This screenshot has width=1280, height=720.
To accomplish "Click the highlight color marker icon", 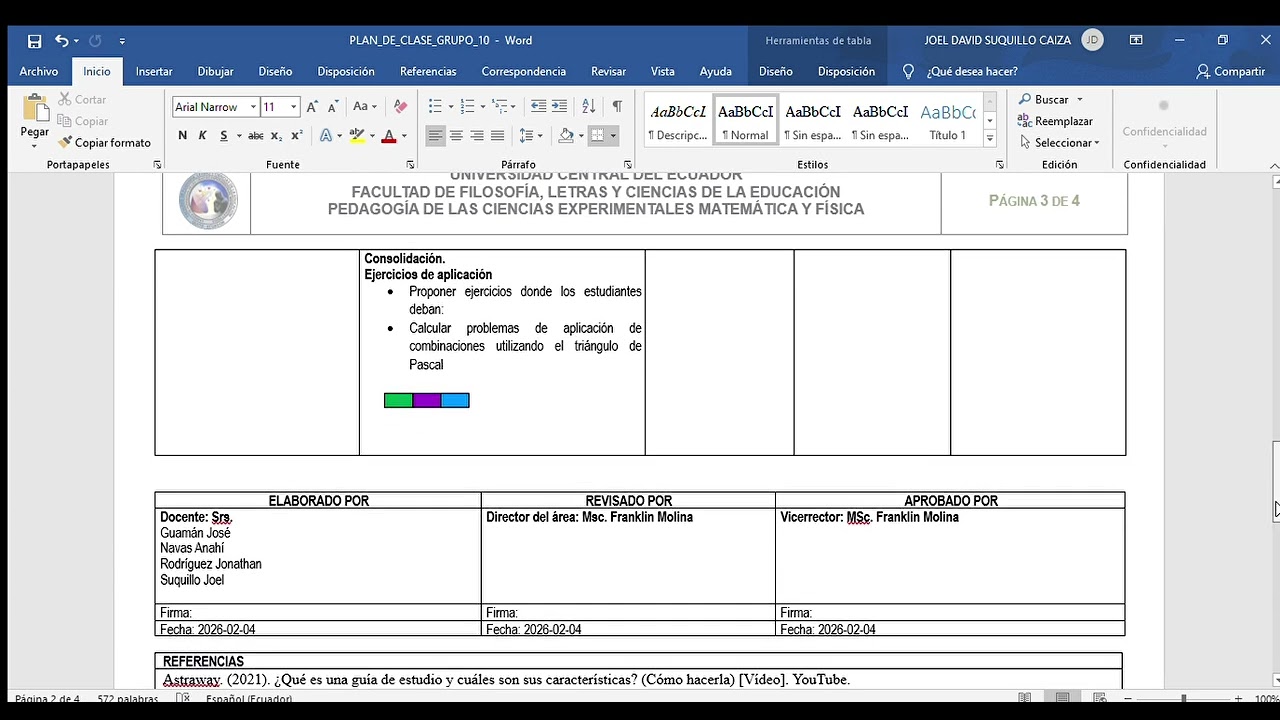I will tap(357, 136).
